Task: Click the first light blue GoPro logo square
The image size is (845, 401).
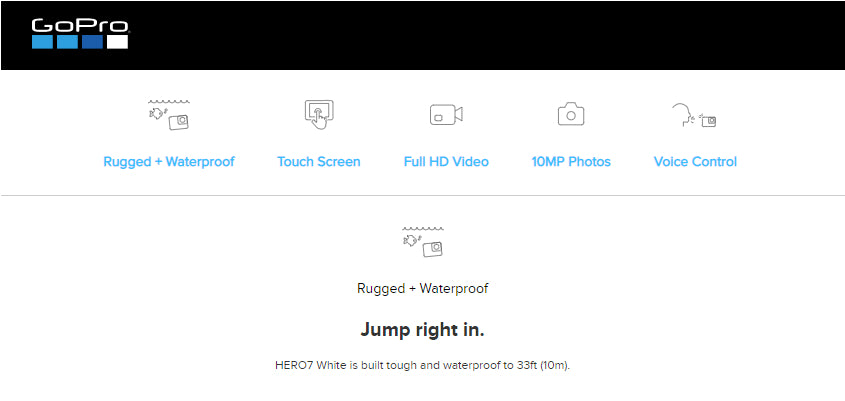Action: click(x=42, y=42)
